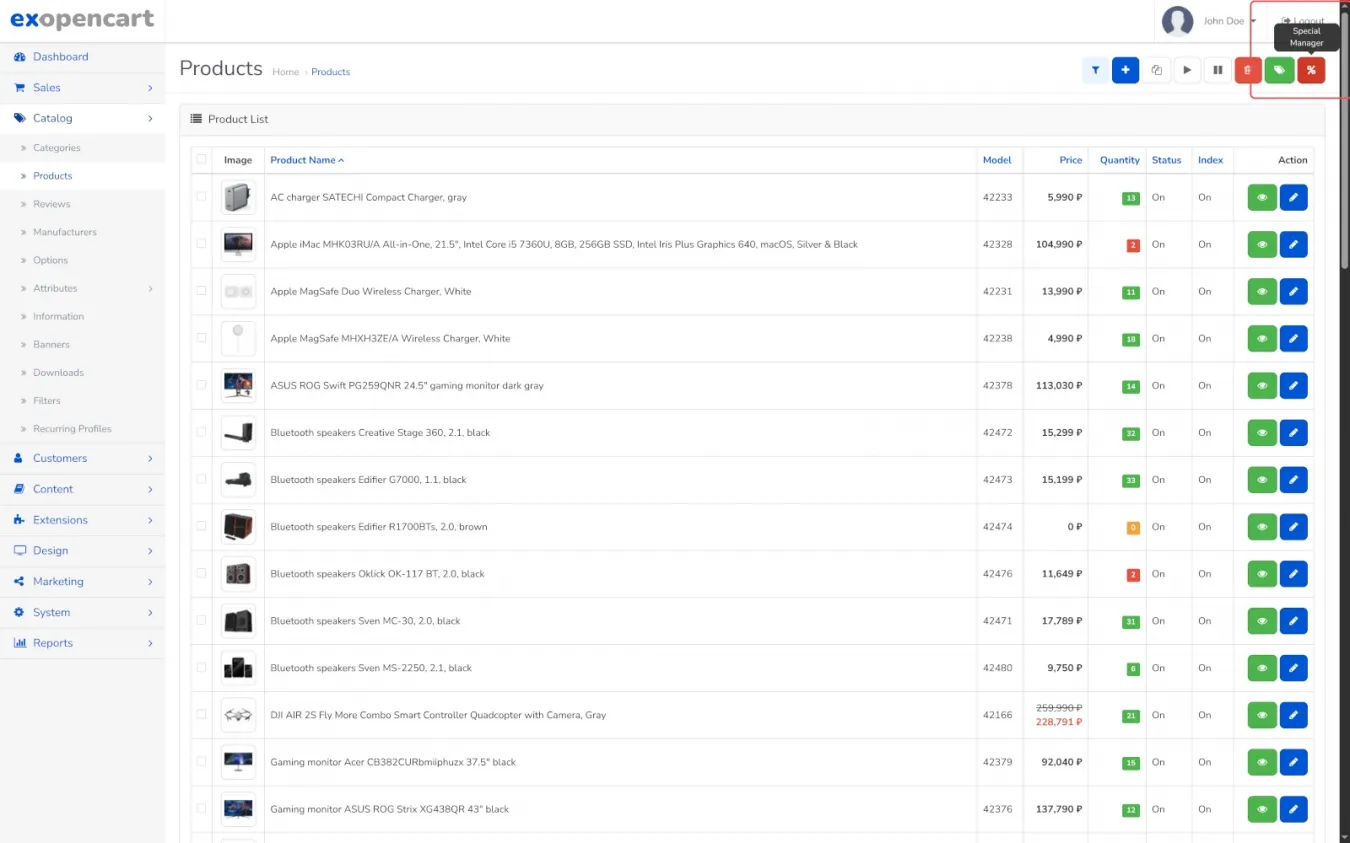Open the product filter funnel button

pyautogui.click(x=1095, y=70)
